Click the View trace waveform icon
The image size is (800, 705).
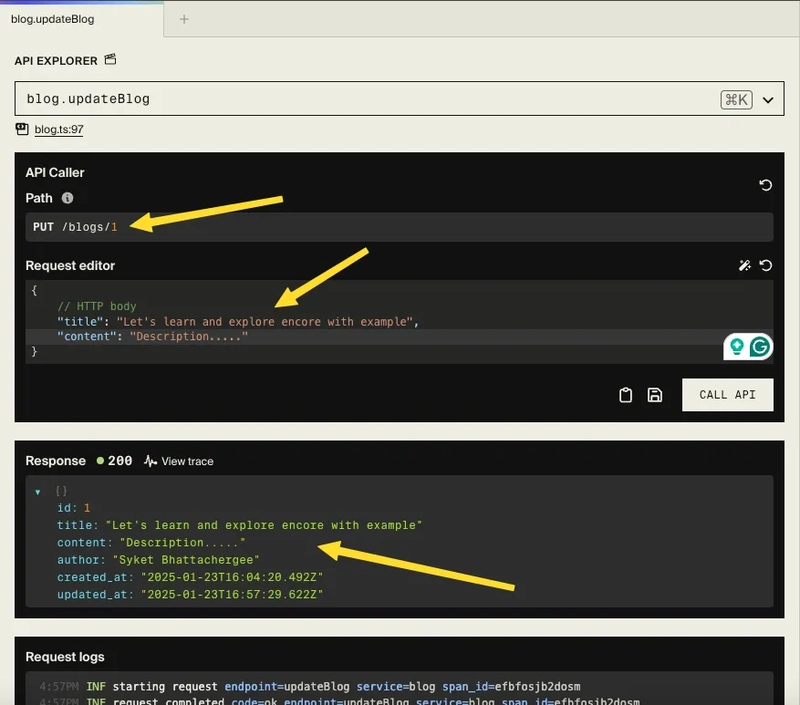click(x=150, y=461)
